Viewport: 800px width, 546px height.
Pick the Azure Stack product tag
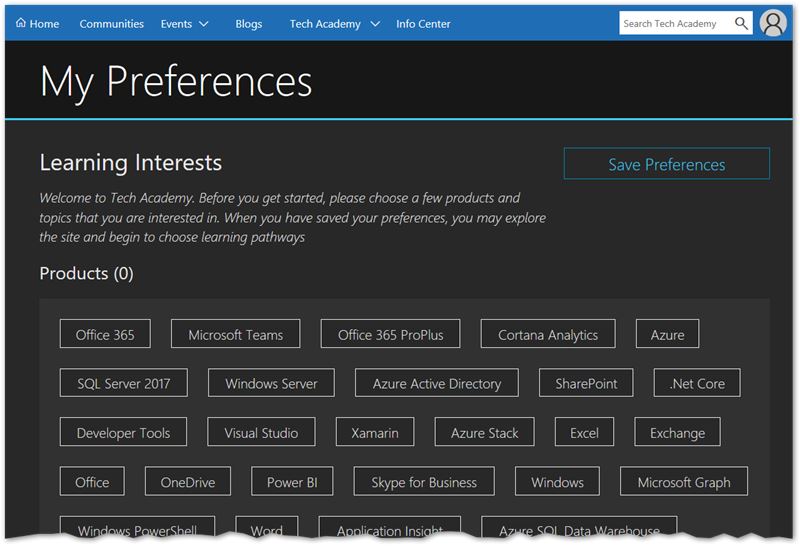(x=484, y=432)
